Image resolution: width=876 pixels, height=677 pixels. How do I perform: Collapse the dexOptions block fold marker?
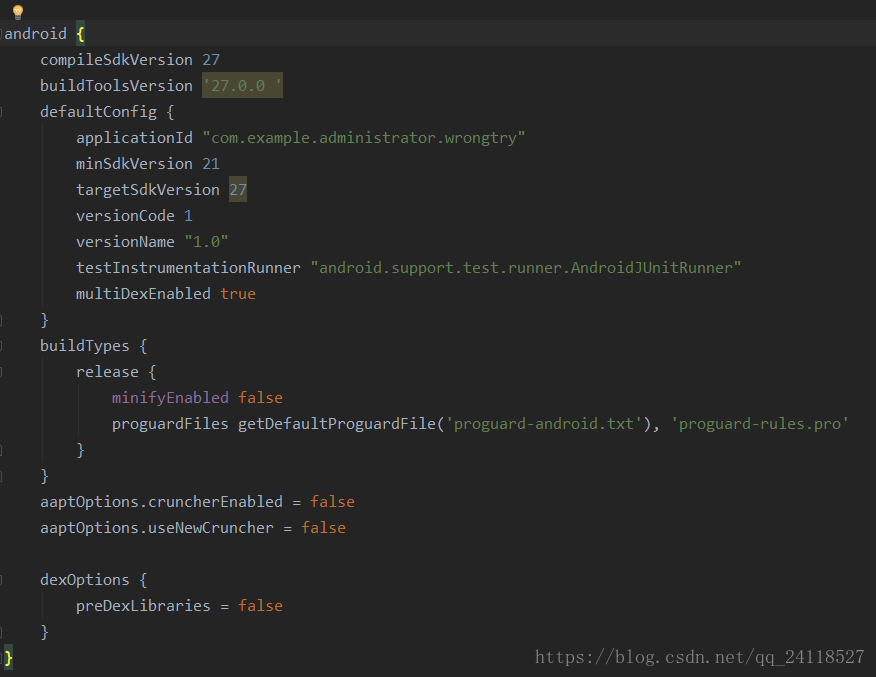2,580
